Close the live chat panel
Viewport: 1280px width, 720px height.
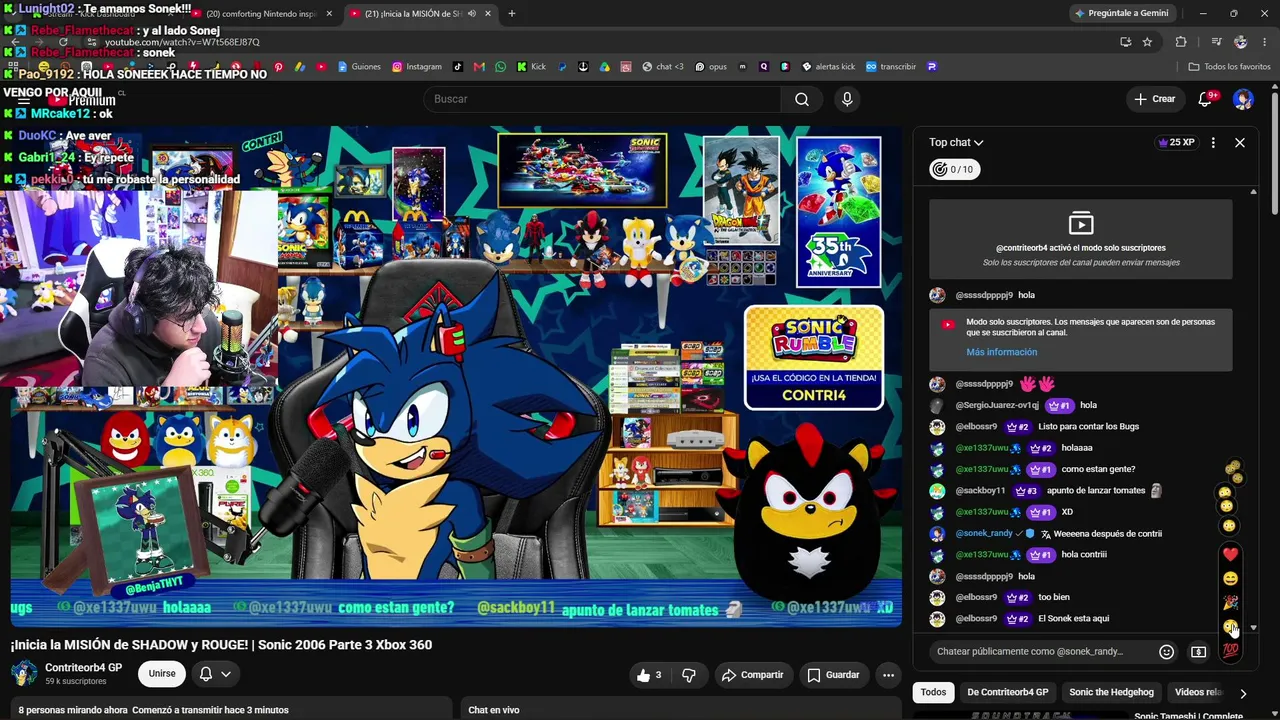tap(1240, 142)
